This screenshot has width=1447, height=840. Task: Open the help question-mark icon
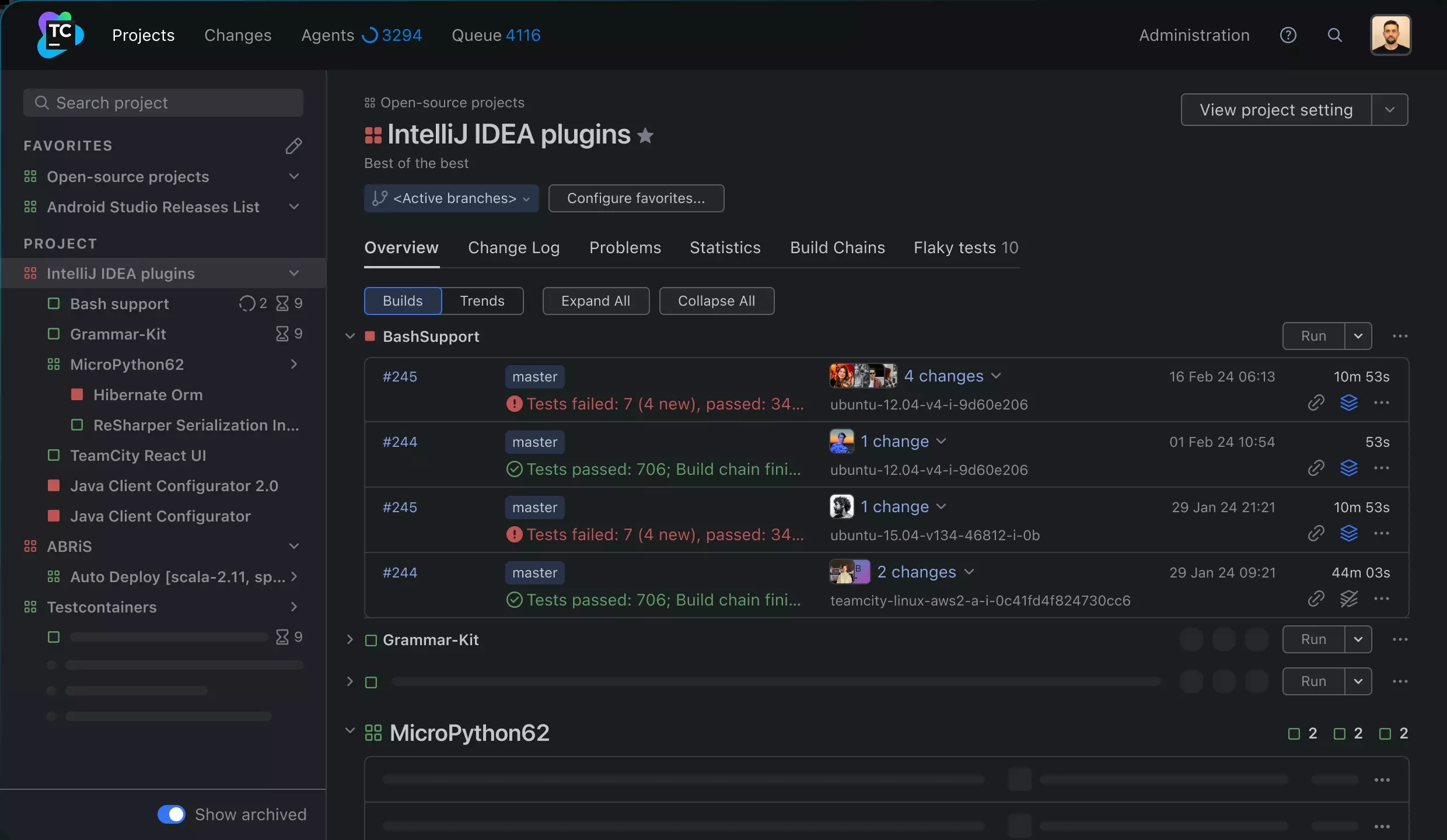coord(1289,35)
